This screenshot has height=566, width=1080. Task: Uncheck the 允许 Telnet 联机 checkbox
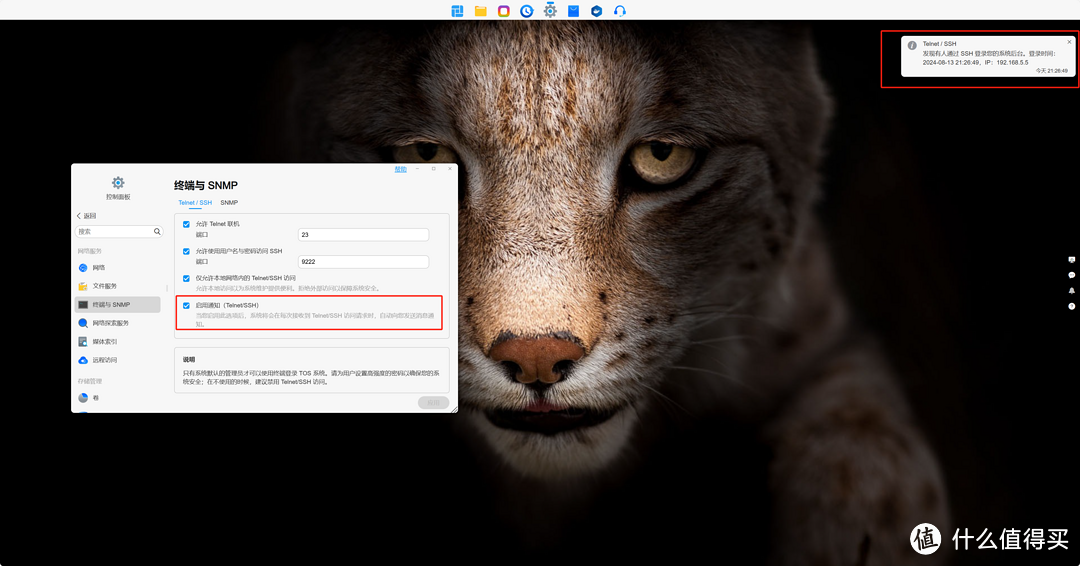tap(186, 224)
